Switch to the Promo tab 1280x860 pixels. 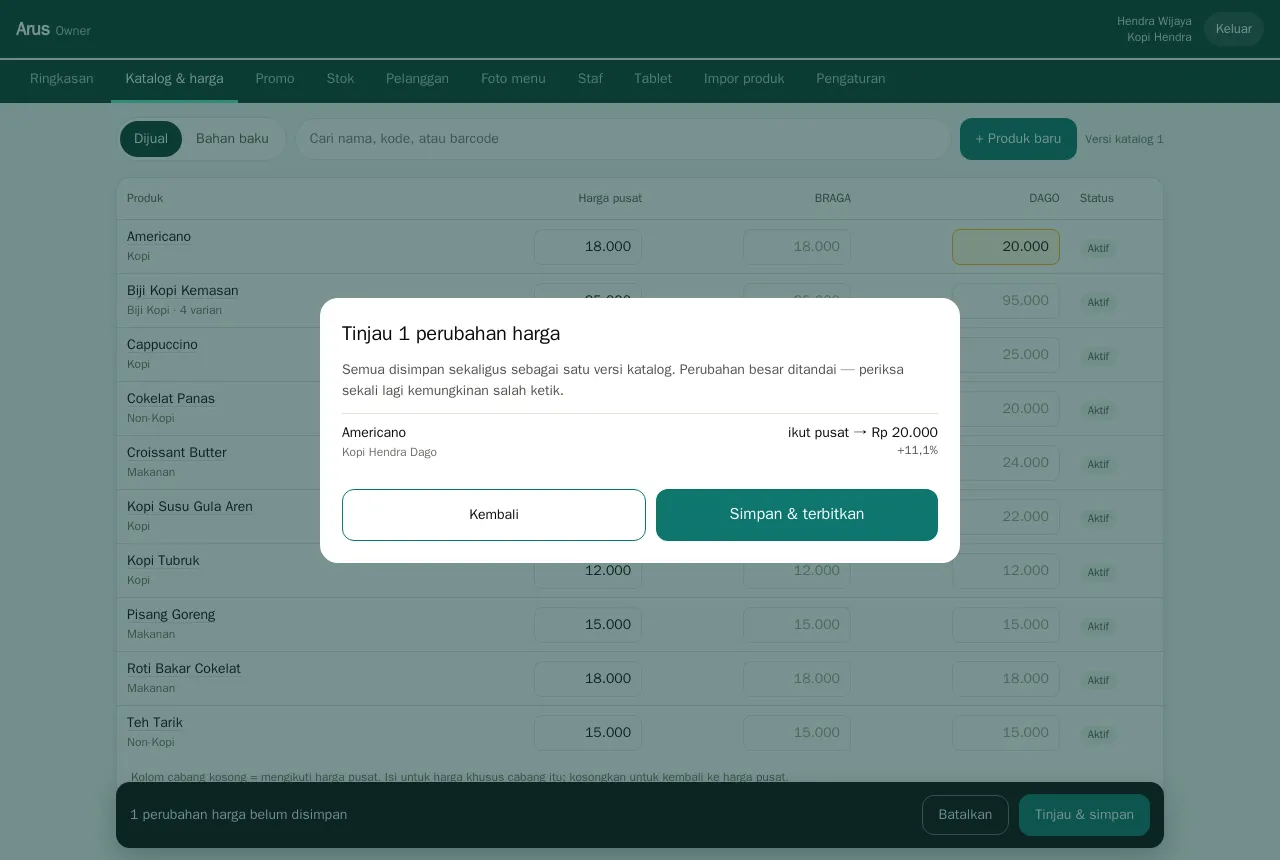(x=275, y=79)
